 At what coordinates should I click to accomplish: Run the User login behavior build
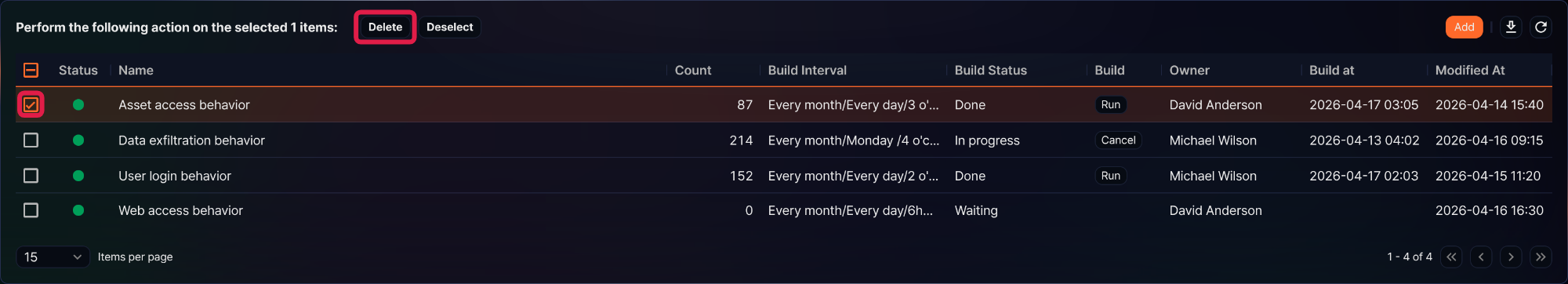coord(1110,176)
